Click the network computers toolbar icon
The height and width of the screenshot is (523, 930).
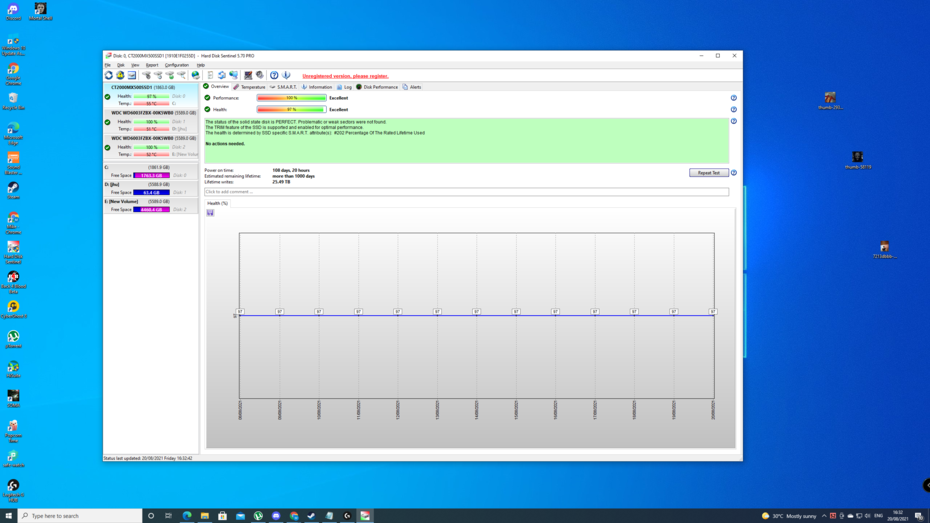(x=234, y=75)
